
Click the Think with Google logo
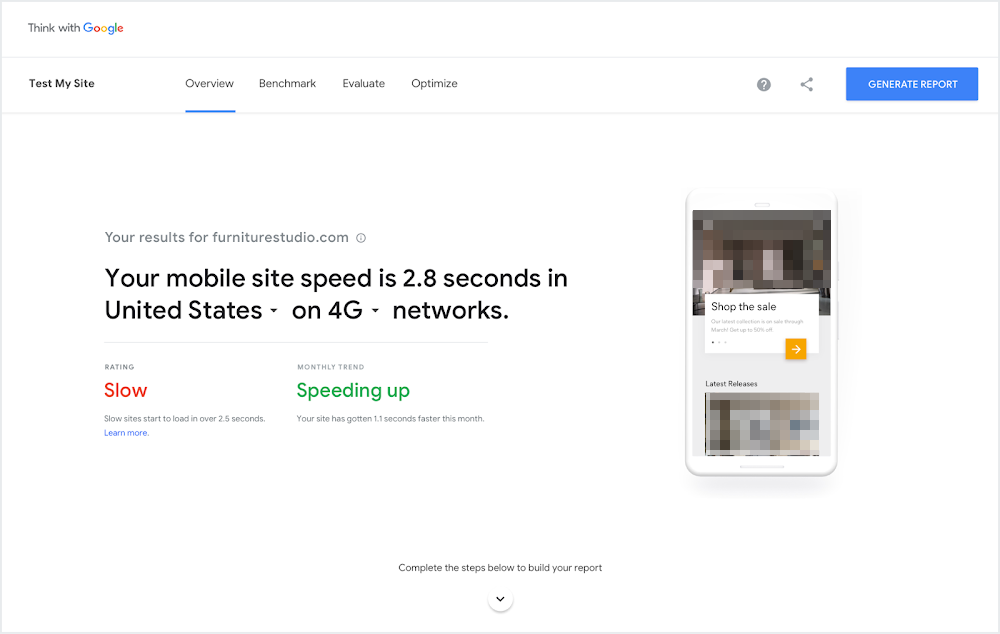(75, 27)
